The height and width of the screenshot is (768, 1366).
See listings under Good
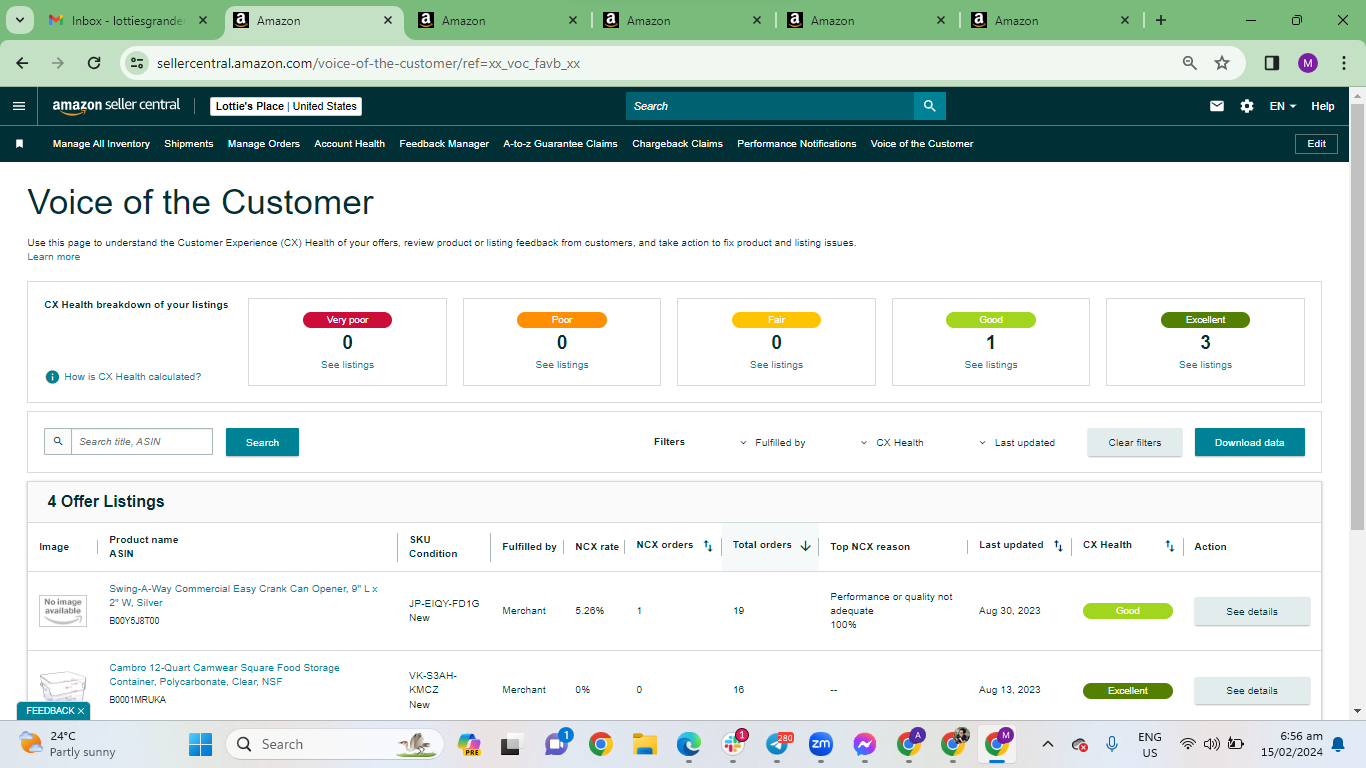pos(991,365)
